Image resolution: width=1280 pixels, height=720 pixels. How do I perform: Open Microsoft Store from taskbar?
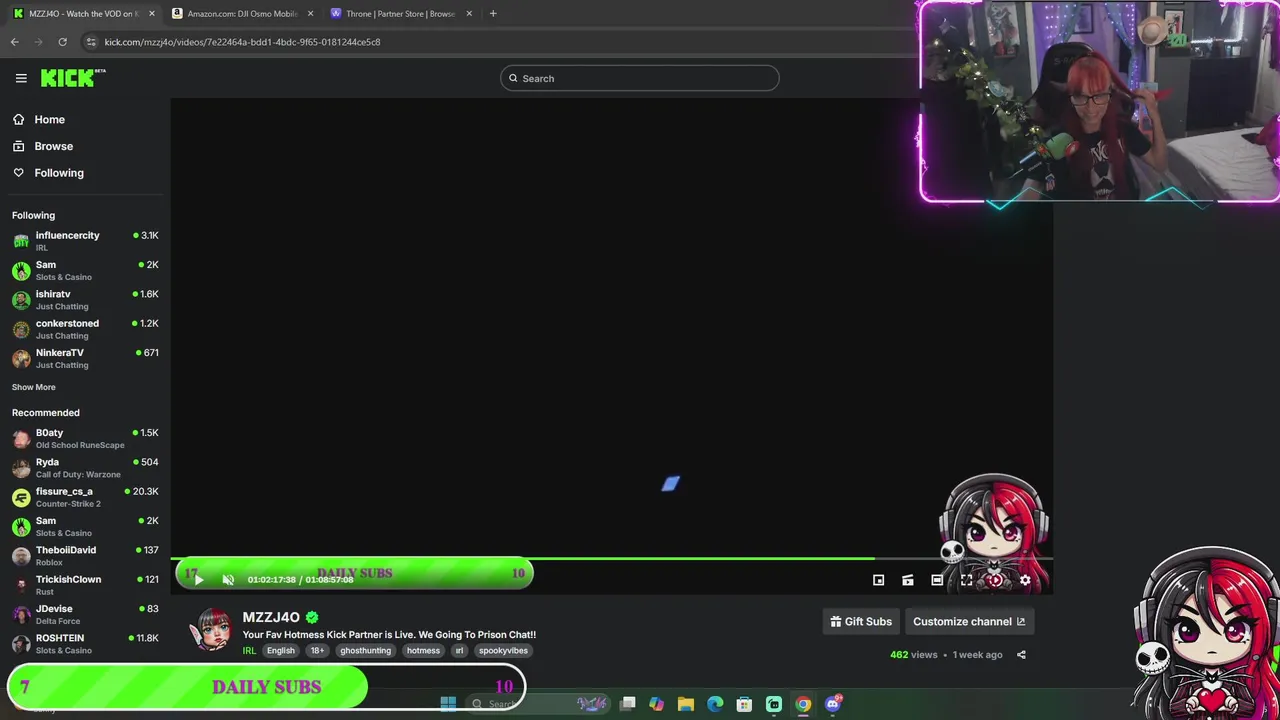tap(744, 704)
